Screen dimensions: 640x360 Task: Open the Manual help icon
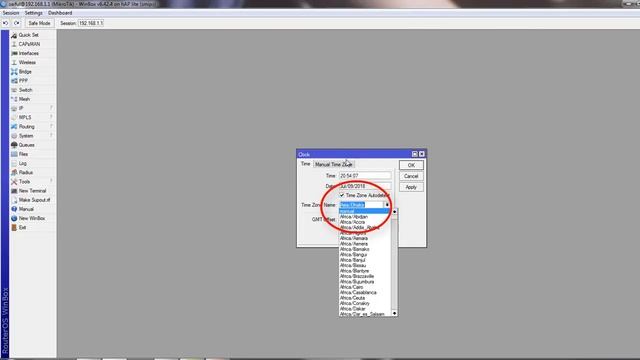[x=14, y=209]
